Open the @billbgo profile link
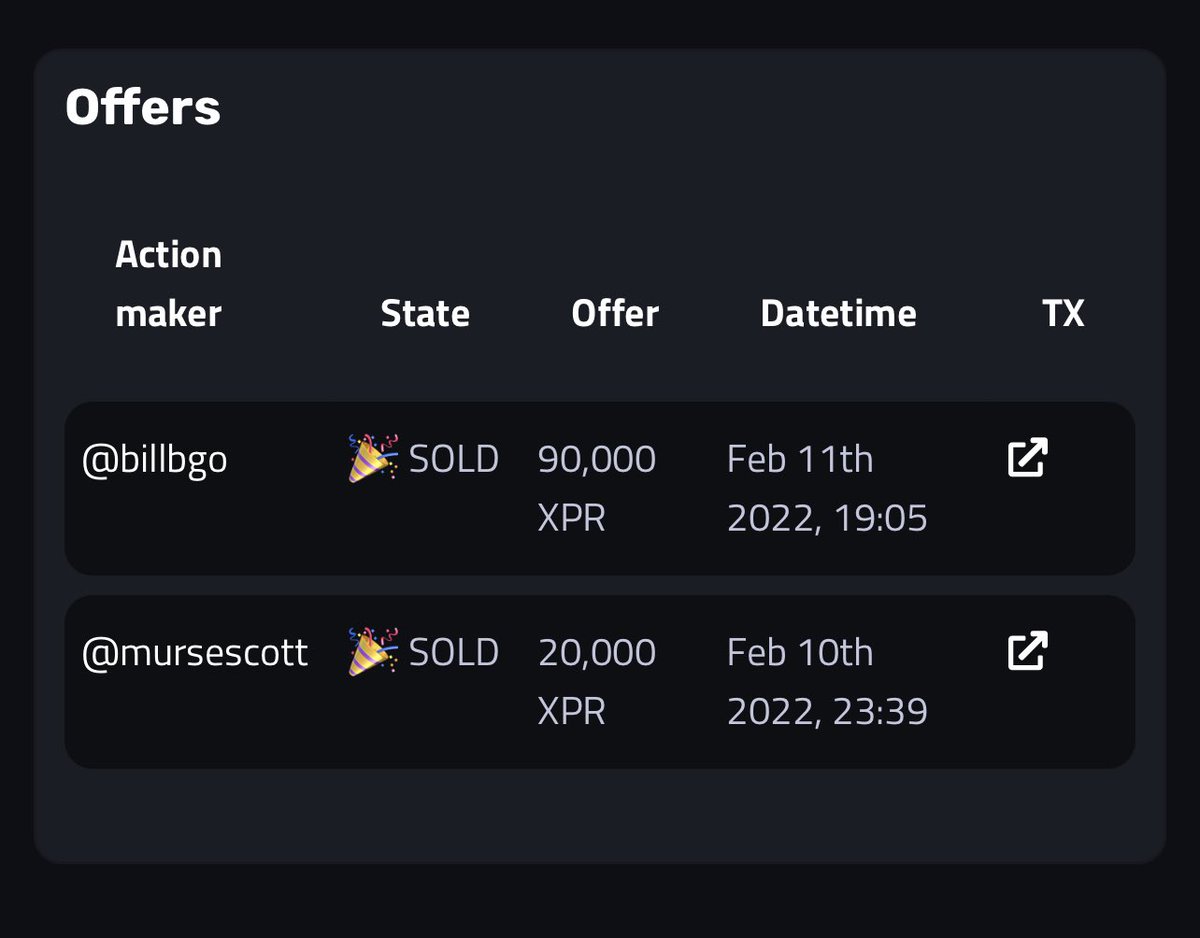The height and width of the screenshot is (938, 1200). click(154, 460)
